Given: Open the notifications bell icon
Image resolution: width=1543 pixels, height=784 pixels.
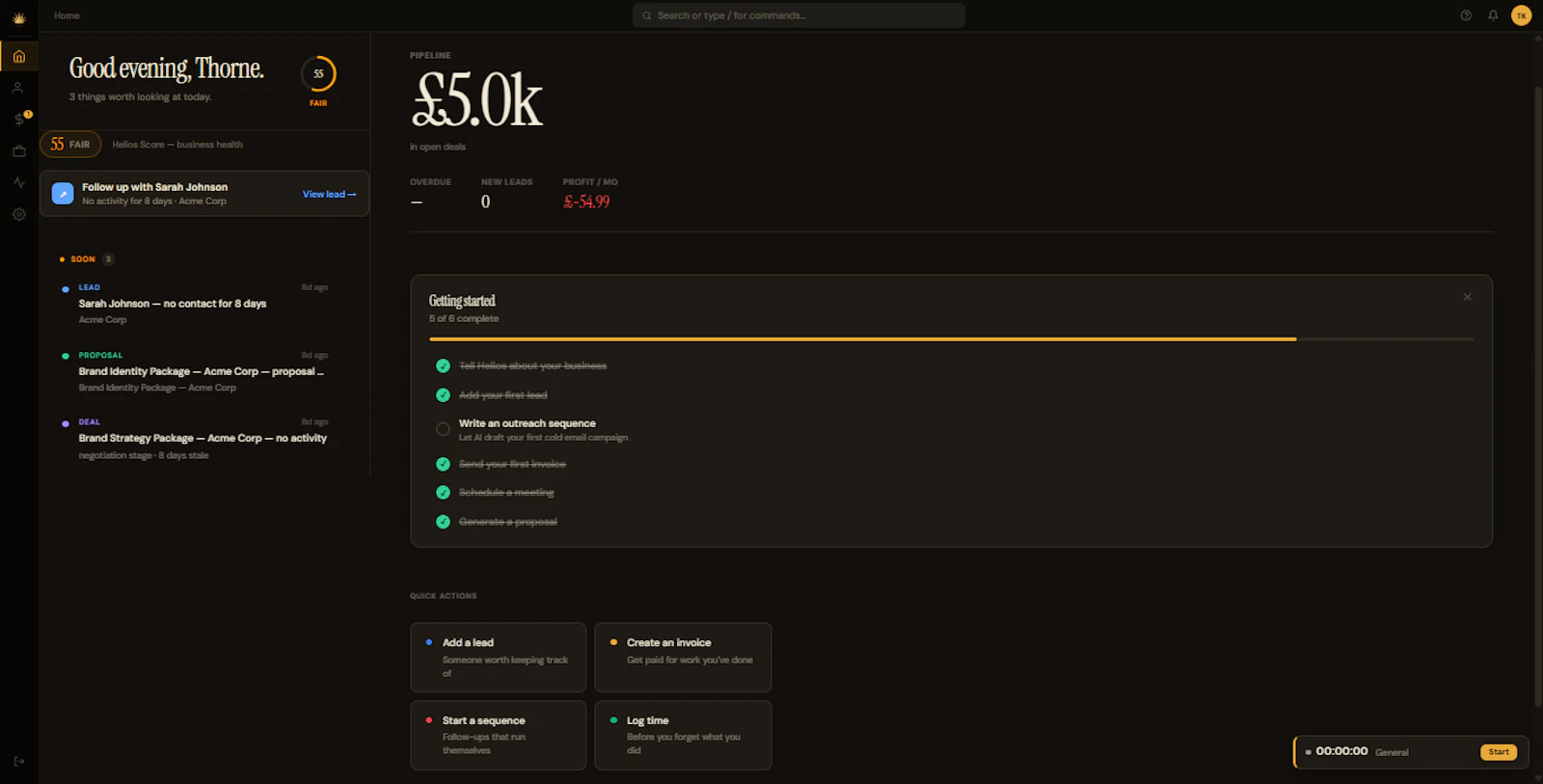Looking at the screenshot, I should [1493, 15].
